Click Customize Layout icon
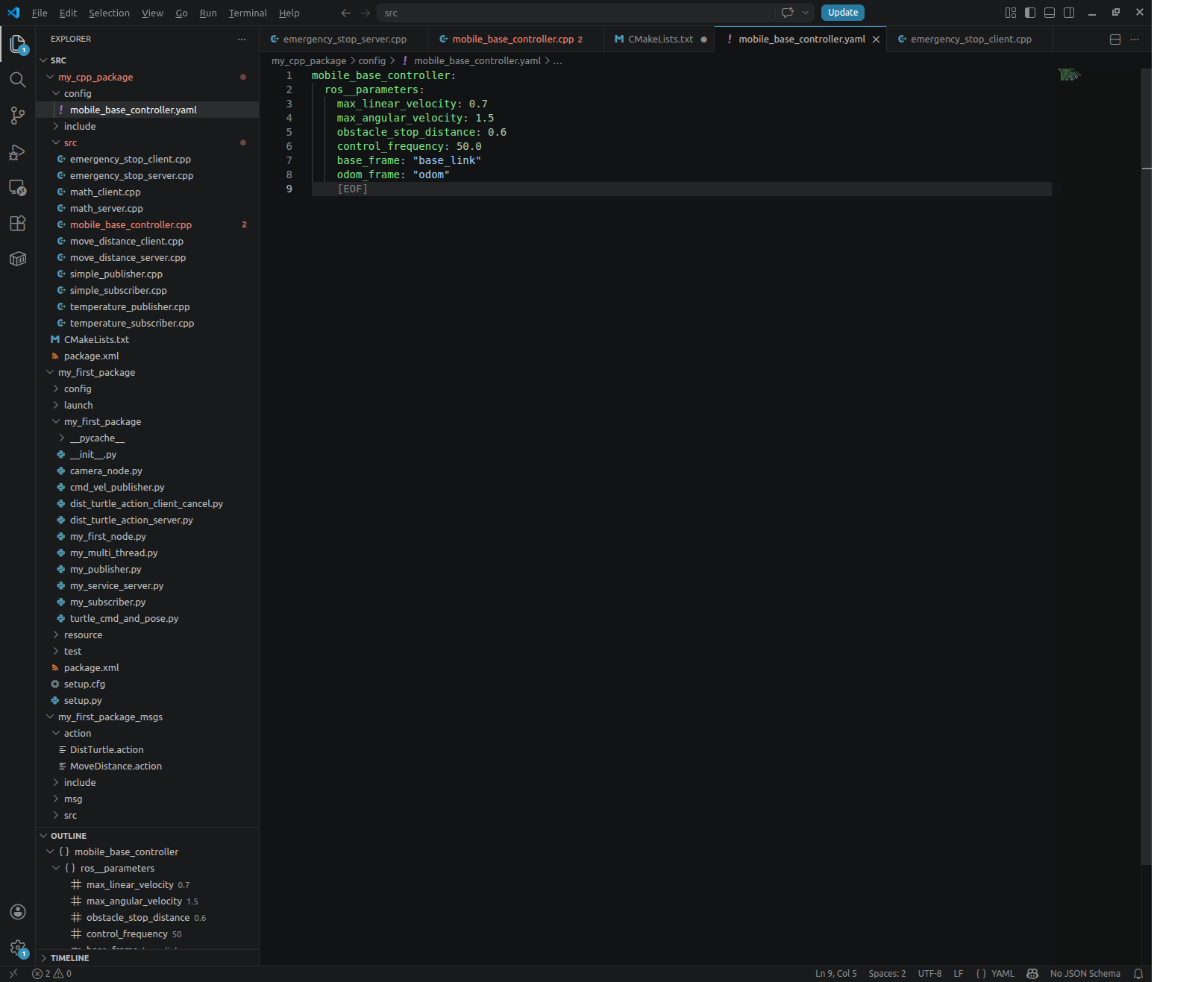Screen dimensions: 1204x982 coord(1011,13)
